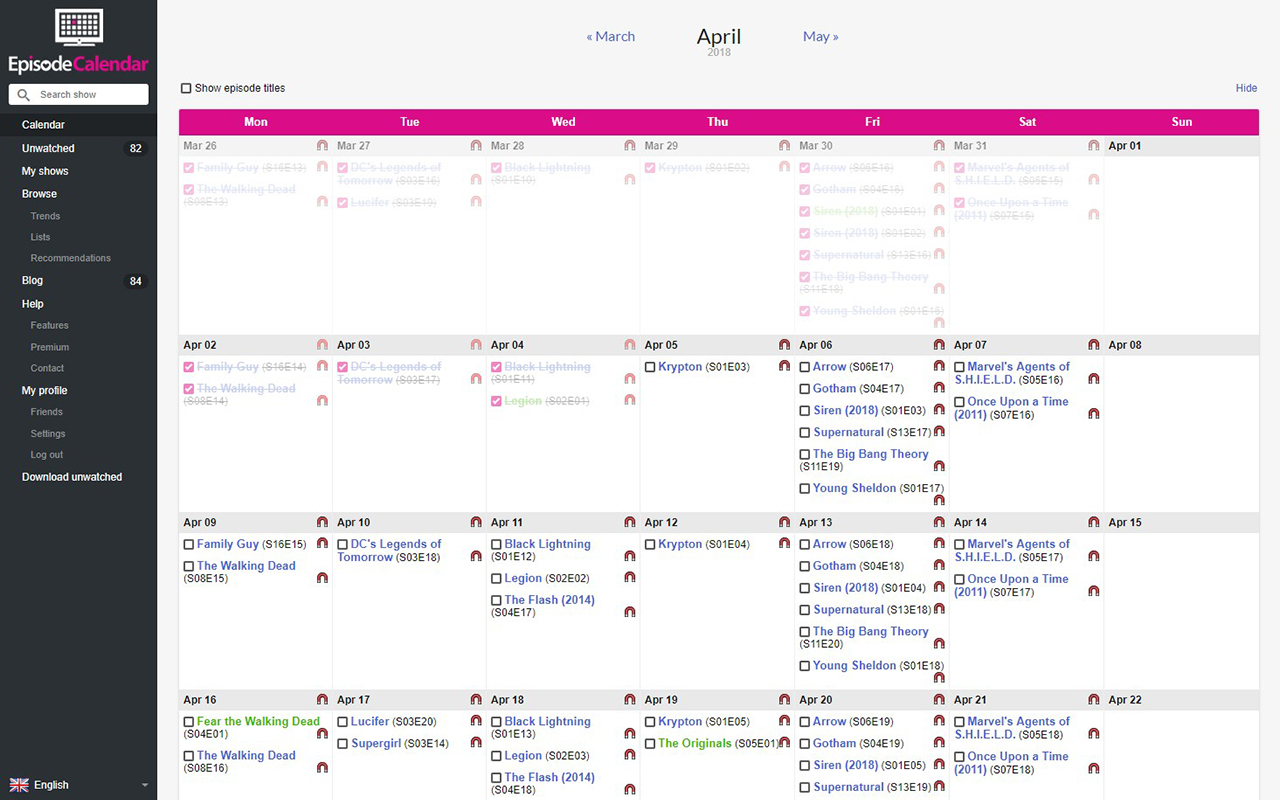Viewport: 1280px width, 800px height.
Task: Click the bell icon on the Apr 05 header
Action: click(784, 345)
